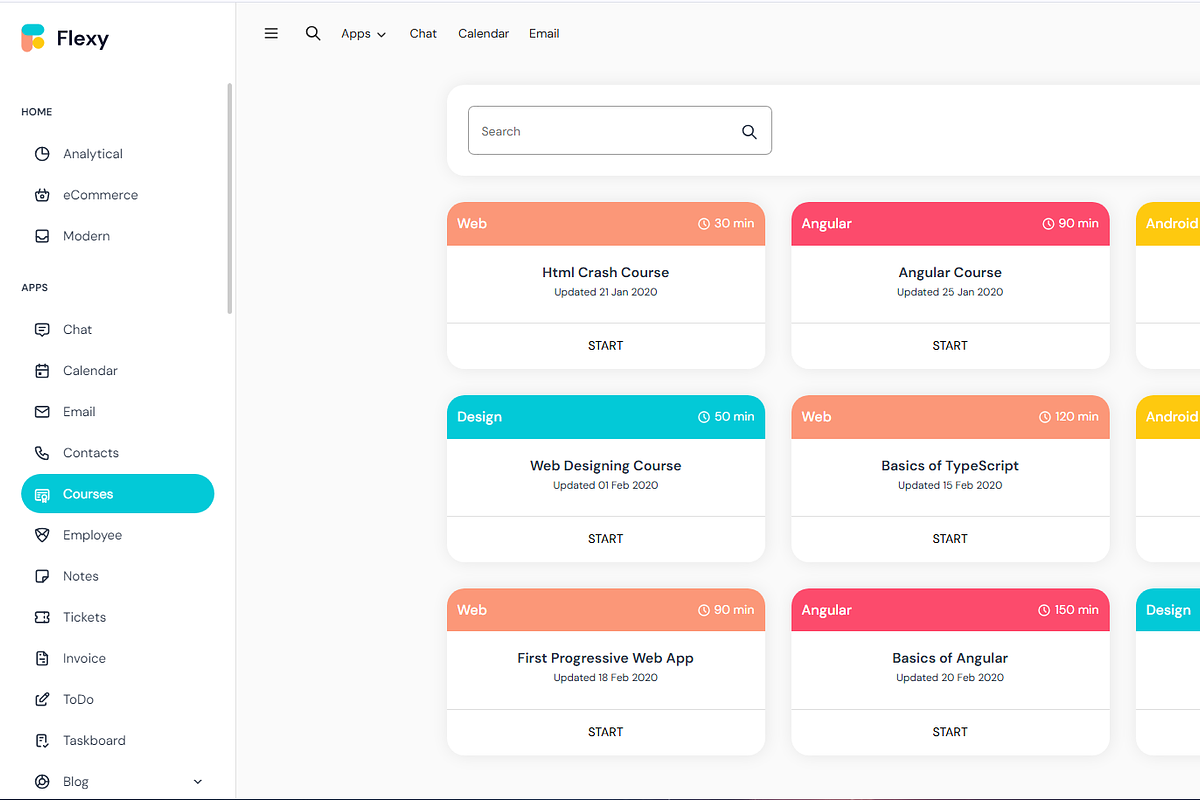Click the clock icon on Basics of Angular card

click(x=1045, y=610)
